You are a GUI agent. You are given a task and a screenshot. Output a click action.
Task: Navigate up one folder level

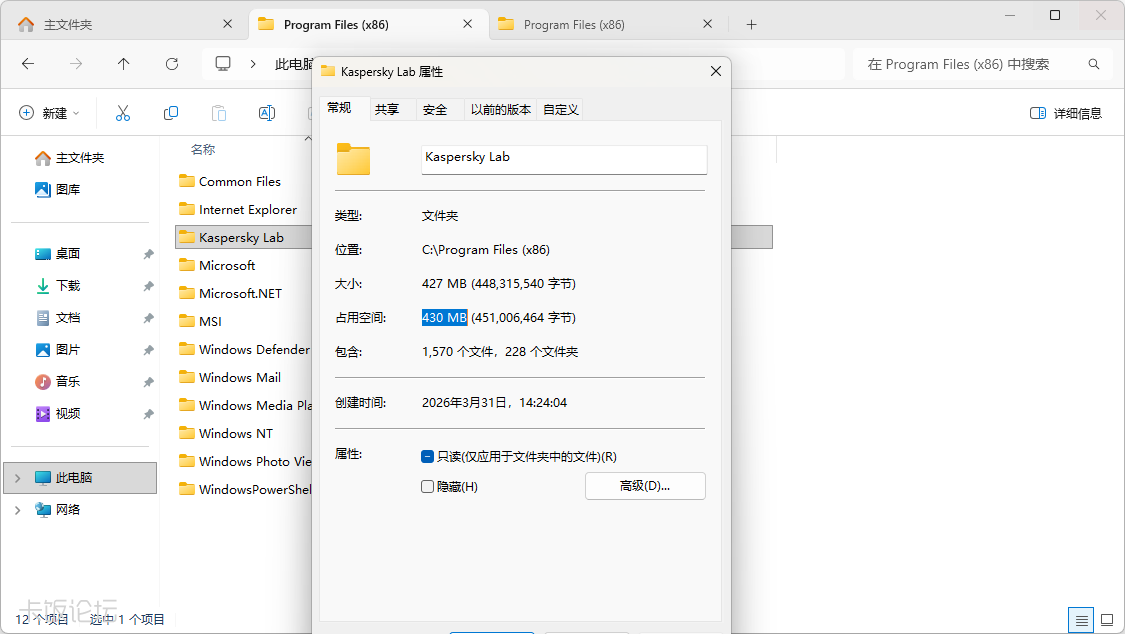tap(123, 64)
